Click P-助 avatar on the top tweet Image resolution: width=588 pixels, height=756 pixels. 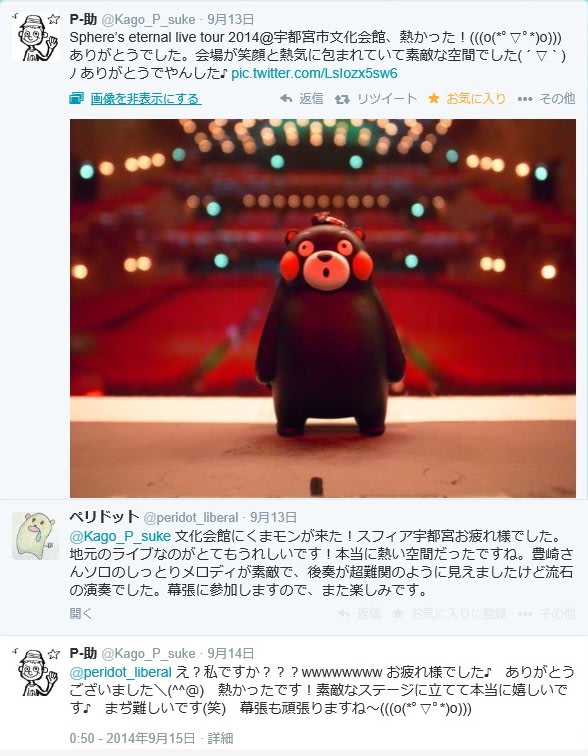pyautogui.click(x=35, y=37)
